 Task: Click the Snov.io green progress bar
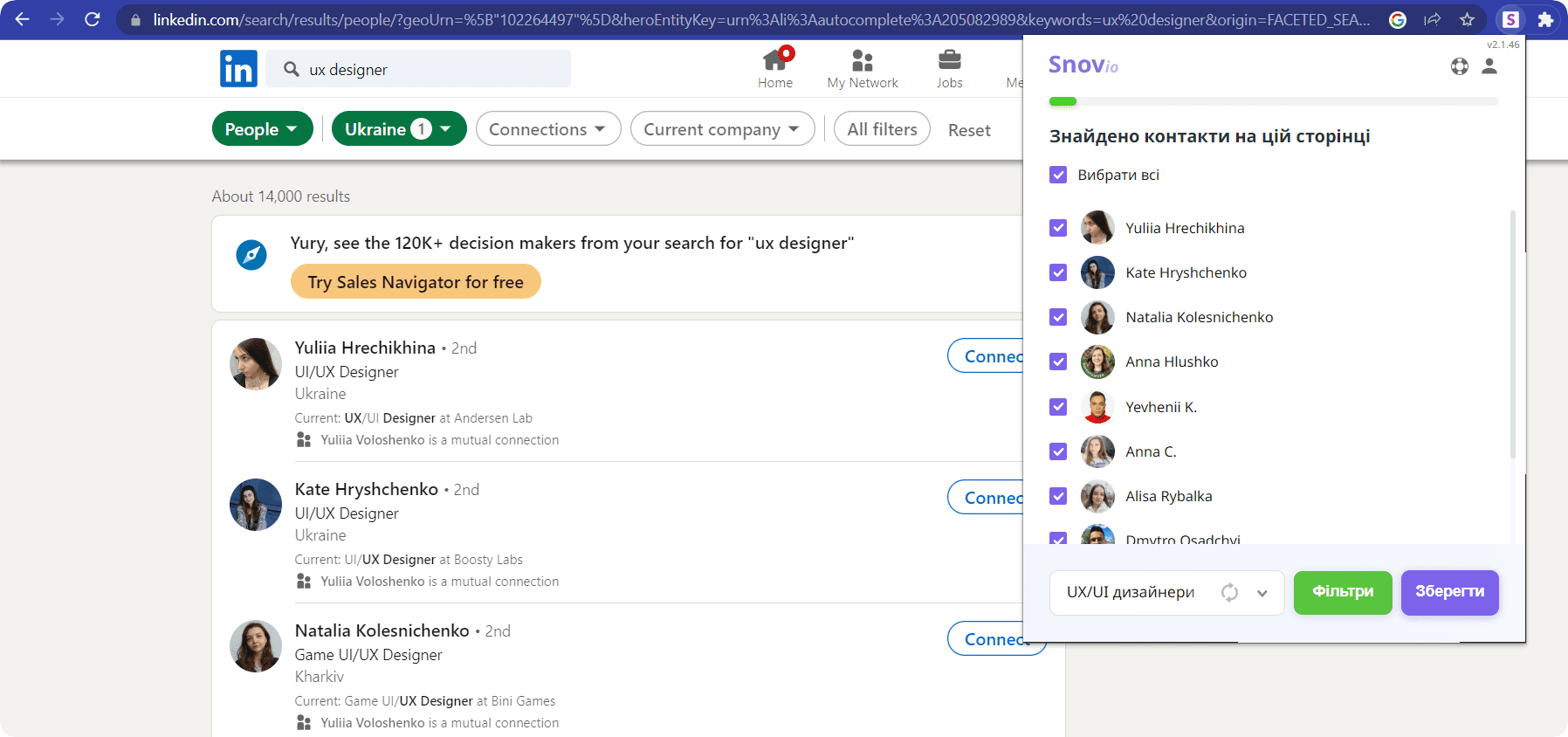(x=1063, y=101)
